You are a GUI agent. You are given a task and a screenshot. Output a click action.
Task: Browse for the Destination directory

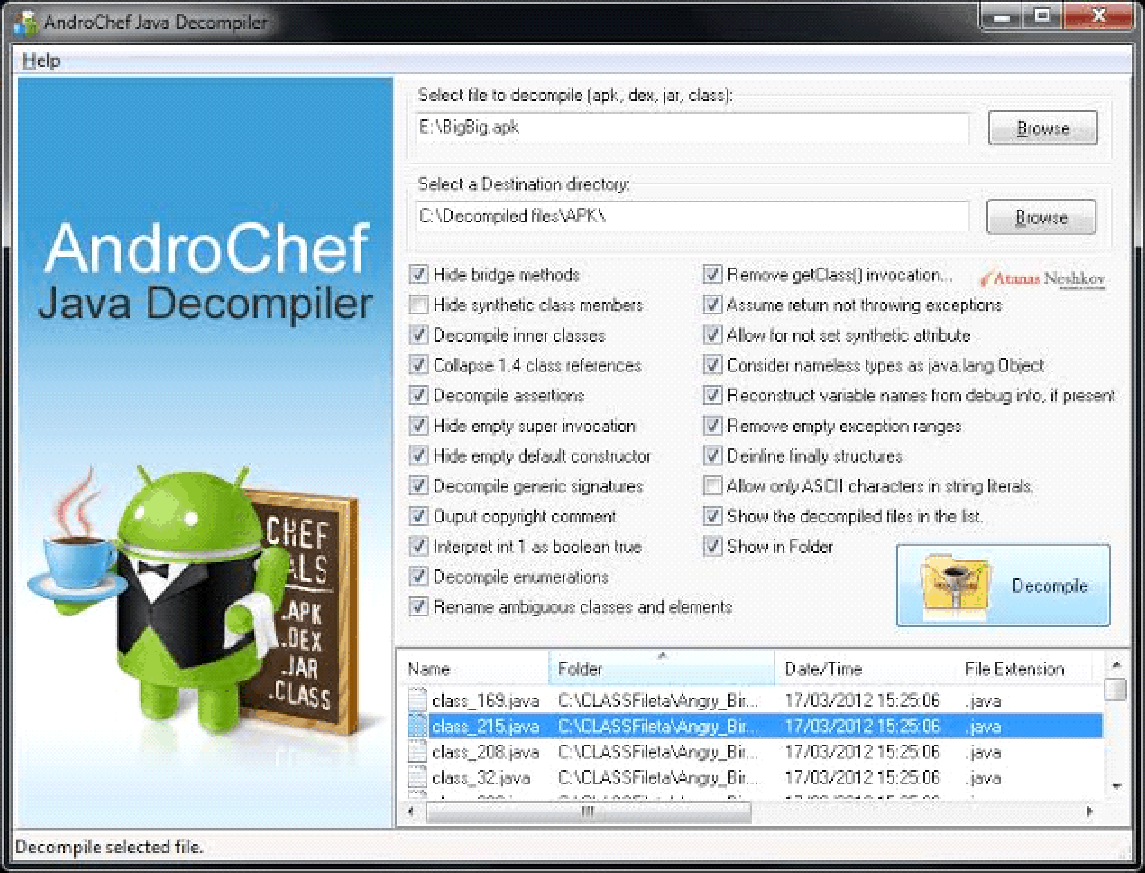[1041, 217]
